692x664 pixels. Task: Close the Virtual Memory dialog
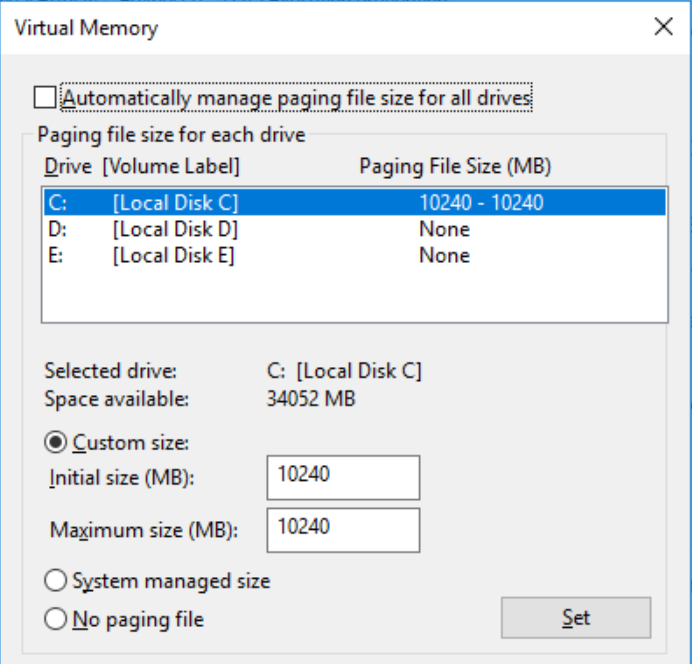point(663,27)
